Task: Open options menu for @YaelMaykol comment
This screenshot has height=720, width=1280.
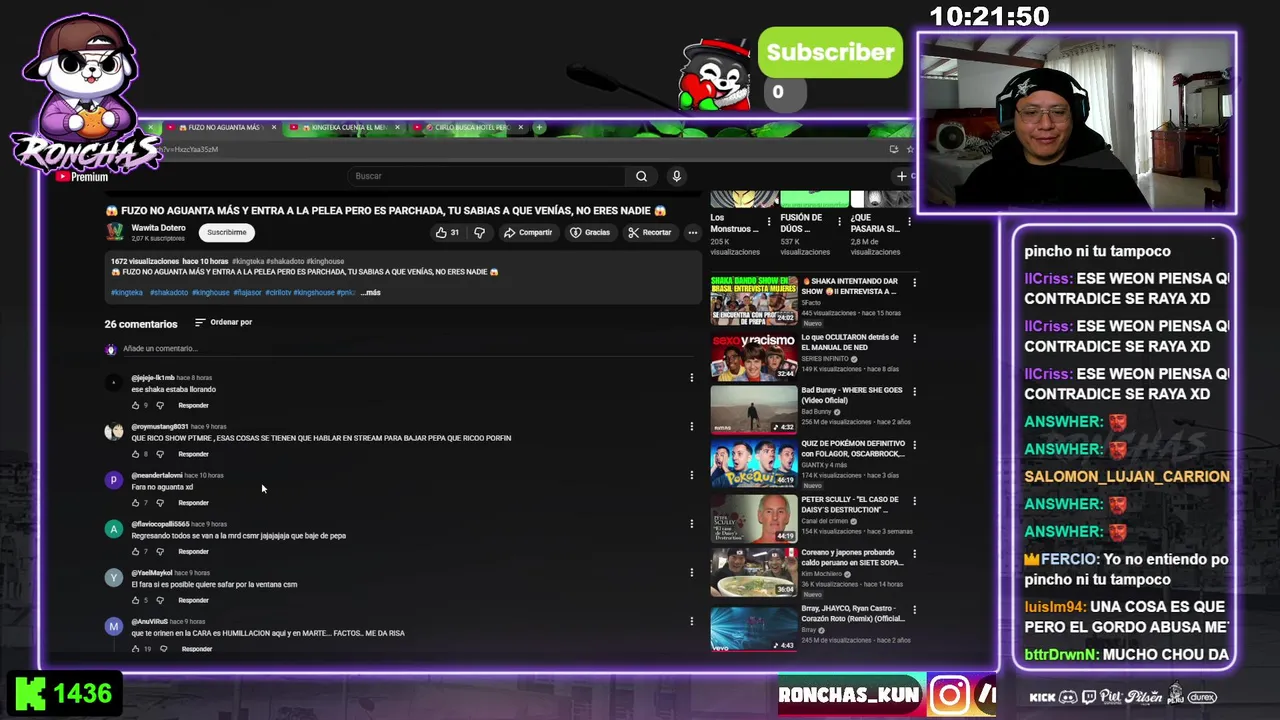Action: (x=691, y=573)
